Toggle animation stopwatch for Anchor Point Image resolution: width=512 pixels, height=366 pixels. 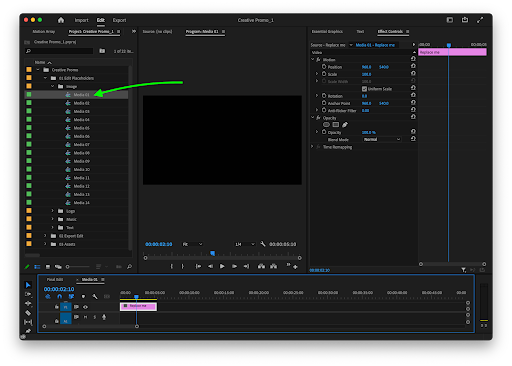tap(324, 103)
